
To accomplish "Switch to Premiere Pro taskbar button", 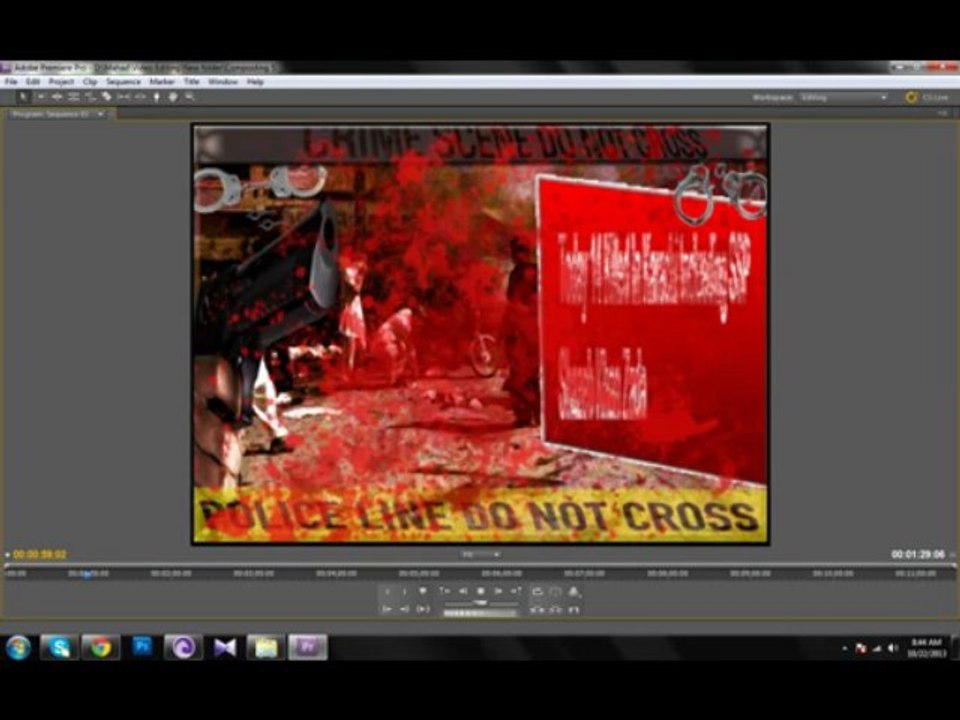I will [307, 647].
